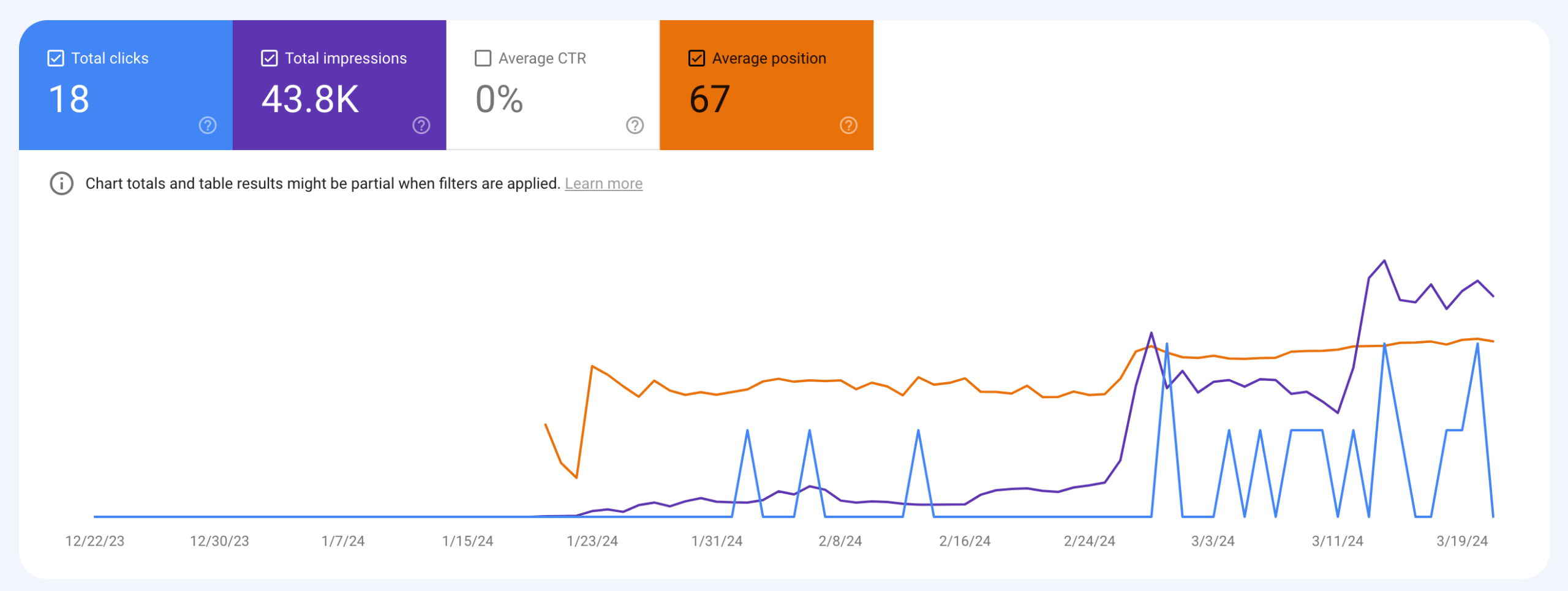Viewport: 1568px width, 591px height.
Task: Click the highest peak of purple impressions line
Action: 1384,261
